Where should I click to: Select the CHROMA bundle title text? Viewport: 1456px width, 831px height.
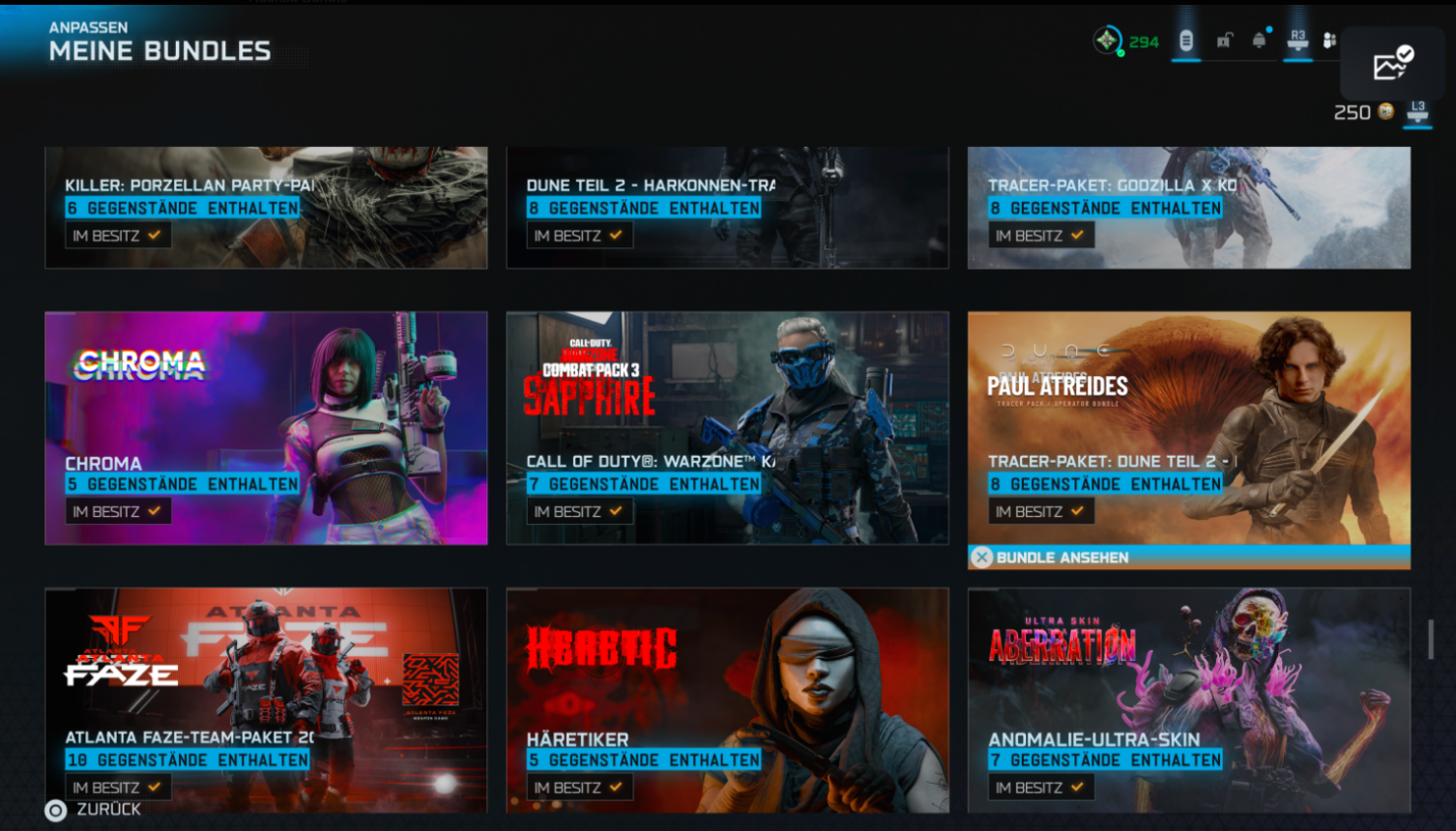[103, 464]
